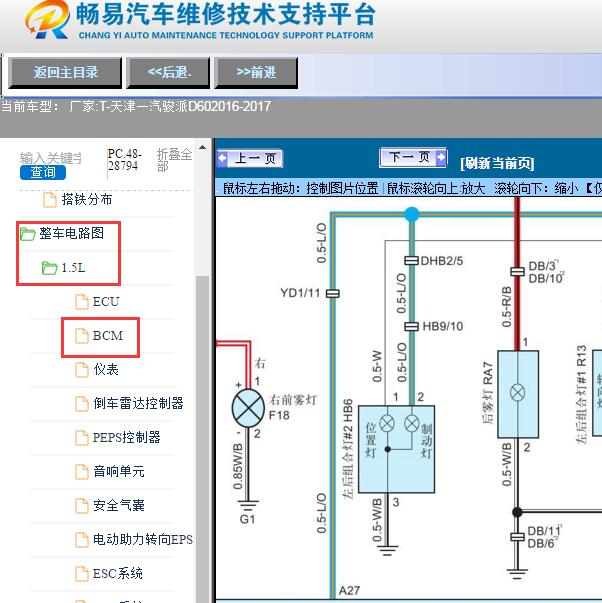Click the [刷新当前页] refresh link
The height and width of the screenshot is (603, 602).
click(497, 163)
